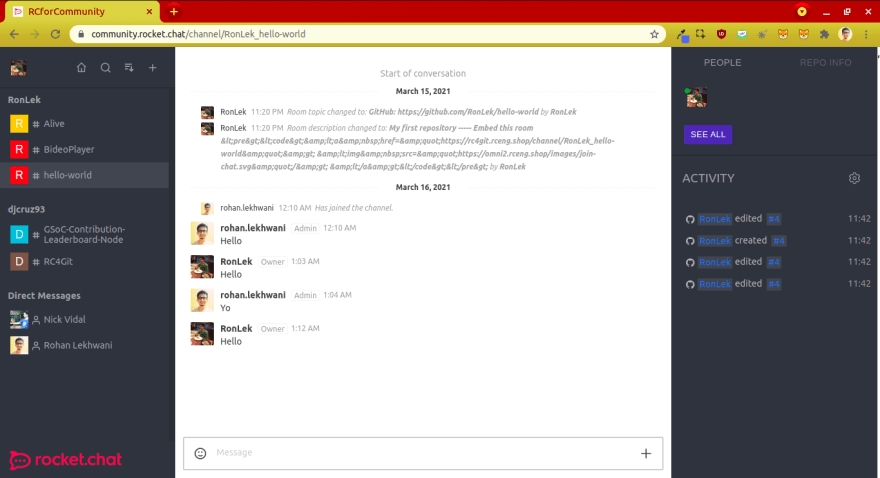Click the address bar URL

pos(198,34)
